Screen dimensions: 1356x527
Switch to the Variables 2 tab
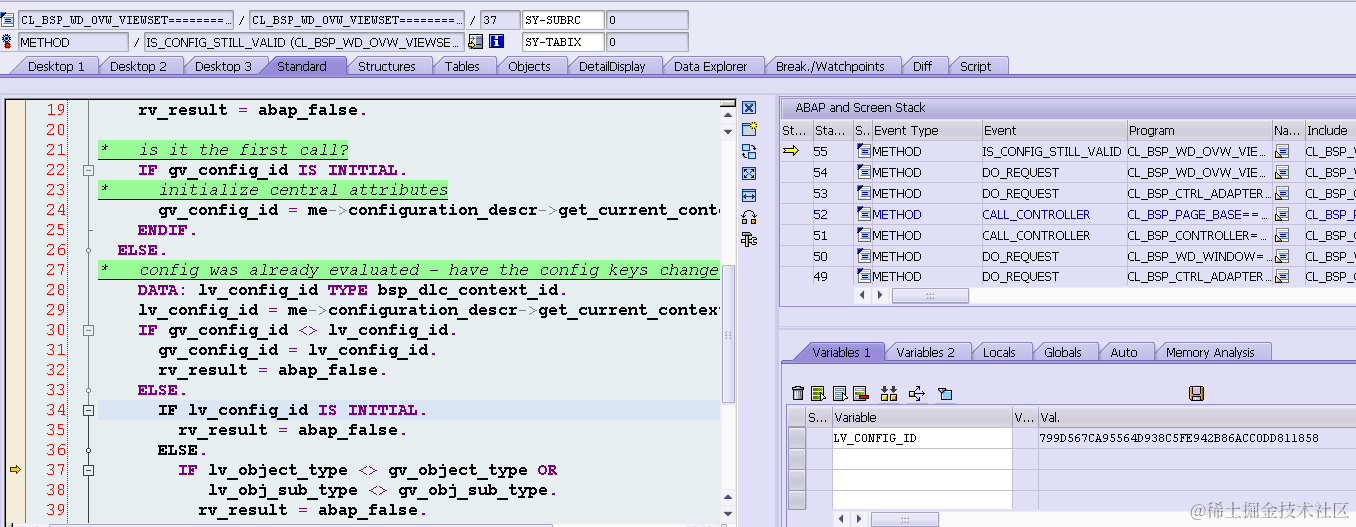[926, 352]
